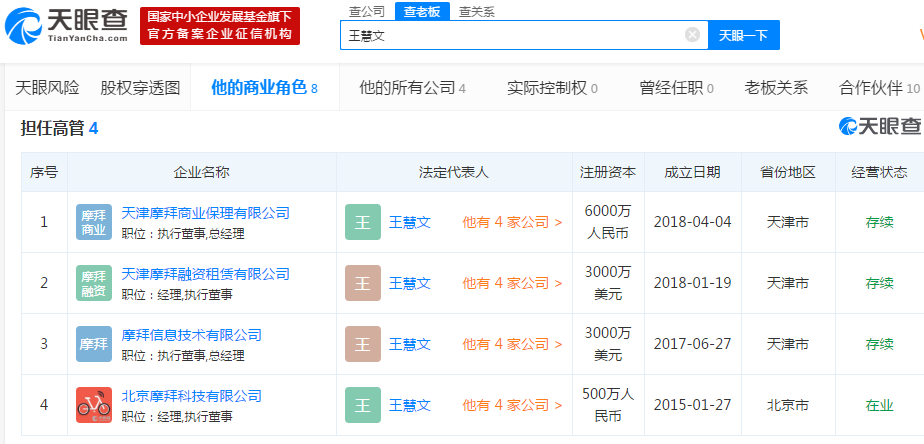Open the 老板关系 tab
The height and width of the screenshot is (444, 924).
776,88
